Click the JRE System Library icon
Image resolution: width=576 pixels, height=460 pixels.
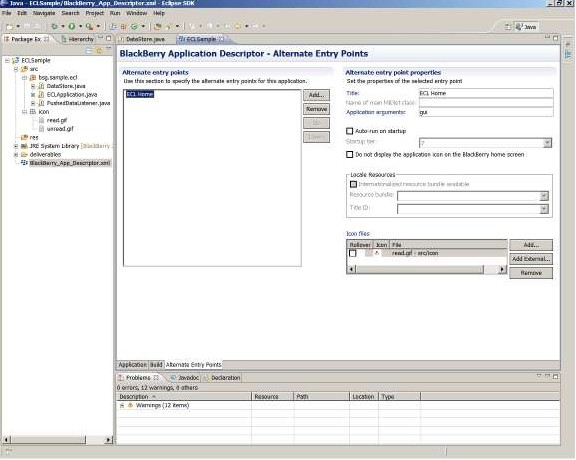24,146
